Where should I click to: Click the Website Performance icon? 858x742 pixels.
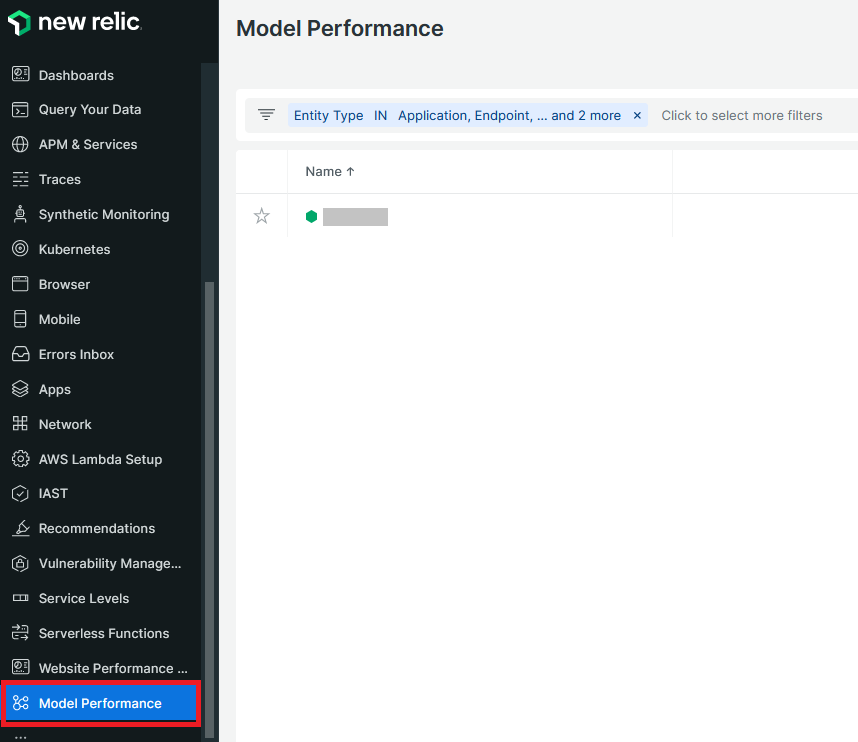pos(20,668)
